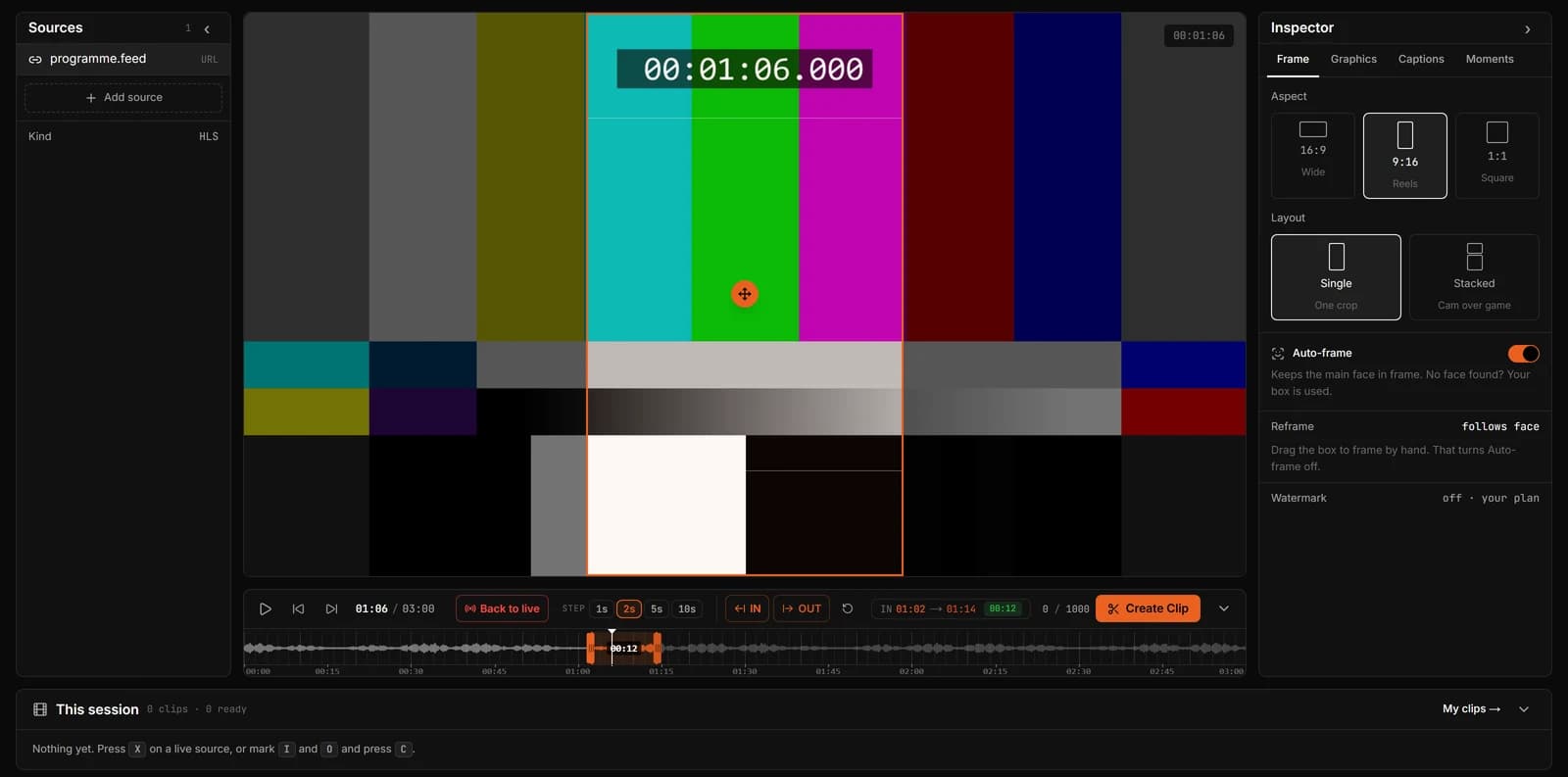
Task: Open My clips link
Action: pyautogui.click(x=1471, y=709)
